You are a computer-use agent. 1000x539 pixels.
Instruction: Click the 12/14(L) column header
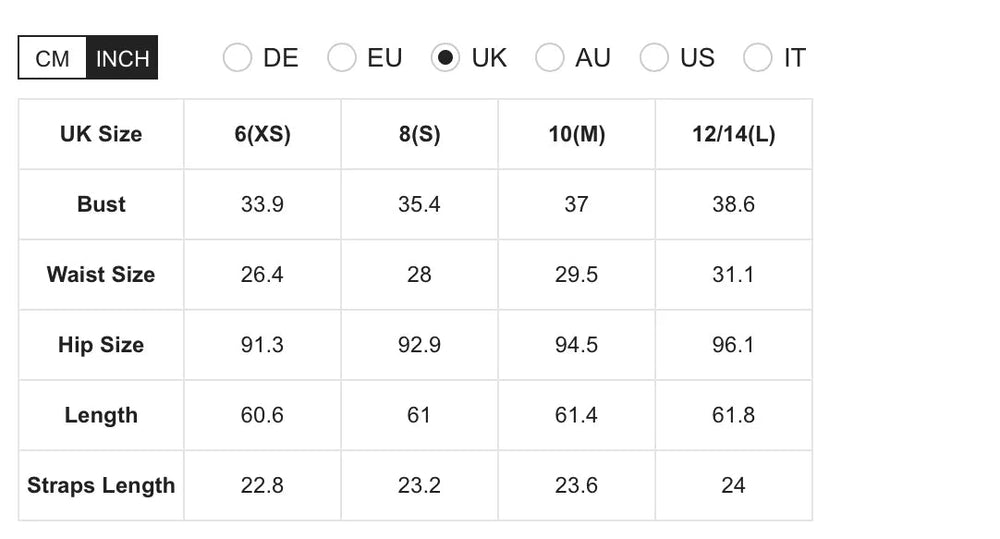point(733,134)
